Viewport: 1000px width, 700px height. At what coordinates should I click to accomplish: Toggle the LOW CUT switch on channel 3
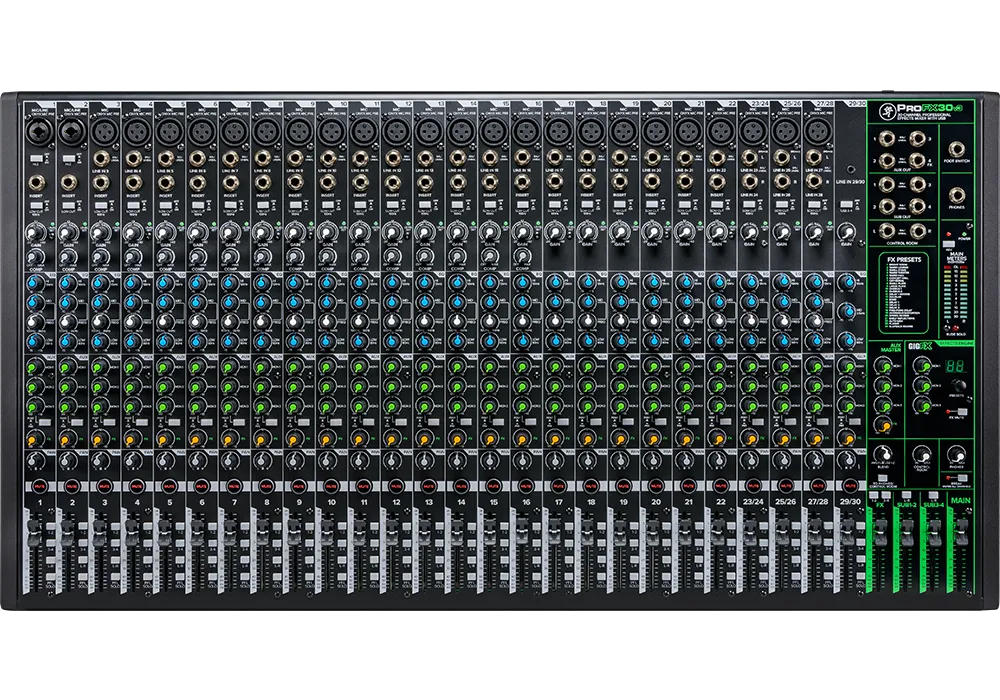101,205
